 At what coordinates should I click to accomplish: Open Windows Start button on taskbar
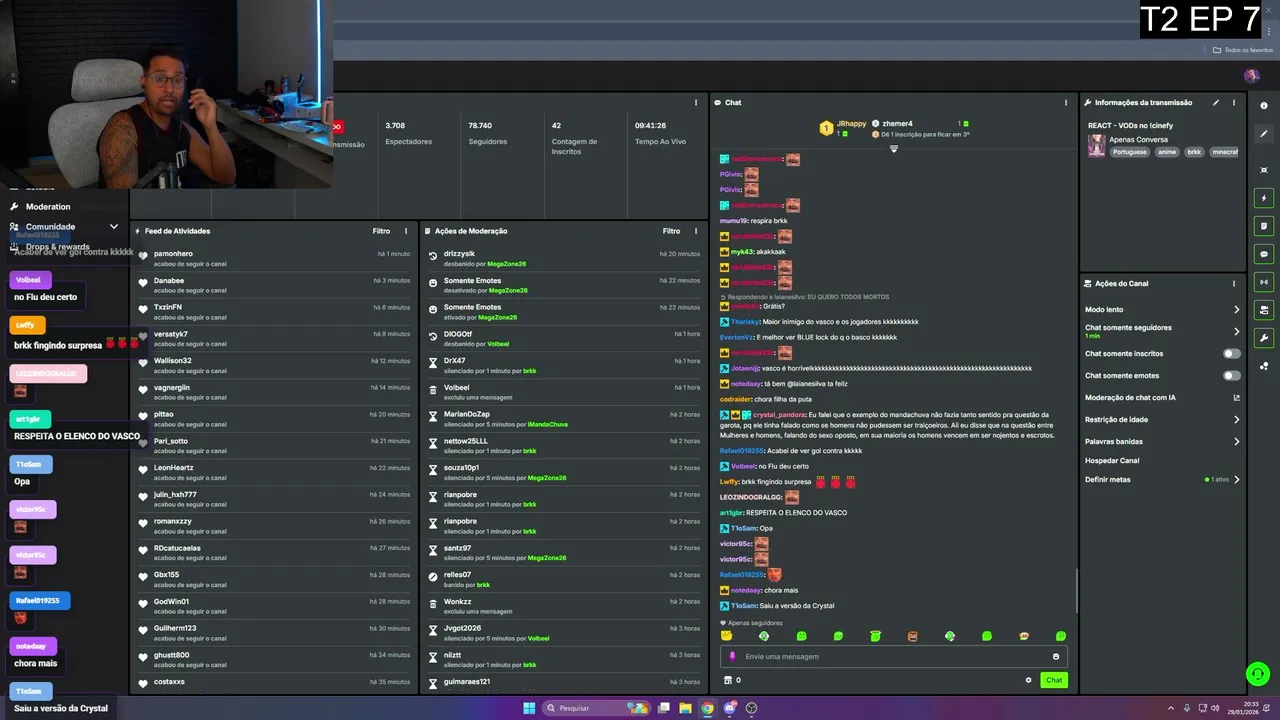[529, 708]
